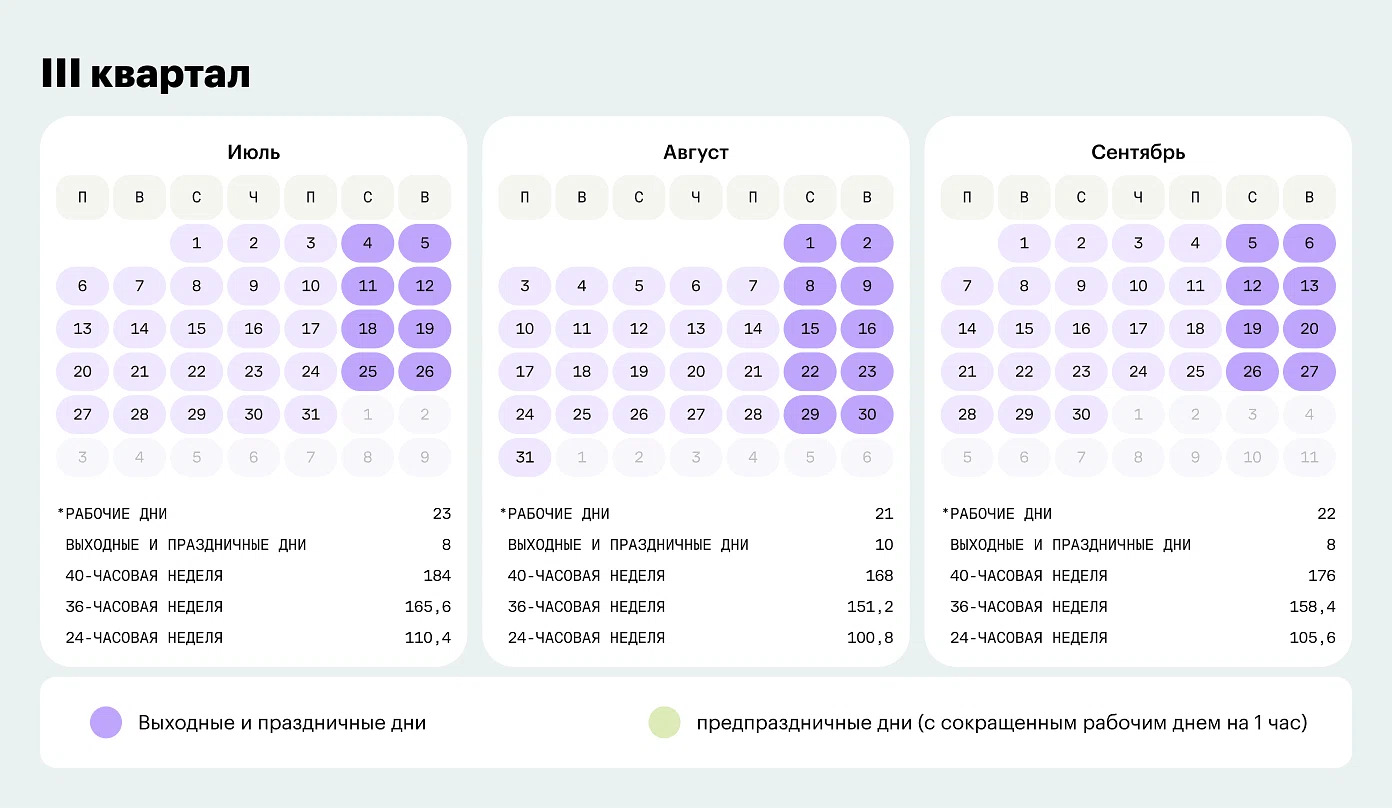This screenshot has height=808, width=1392.
Task: Click the green pre-holiday legend circle
Action: 664,722
